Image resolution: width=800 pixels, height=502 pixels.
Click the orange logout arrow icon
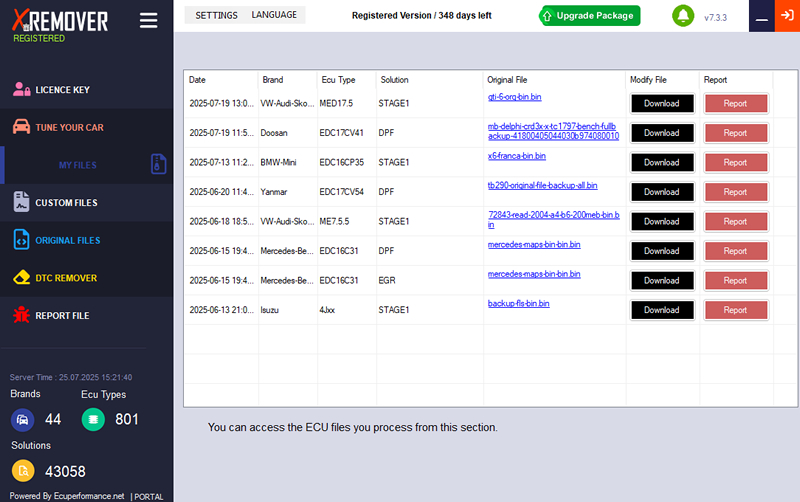787,16
